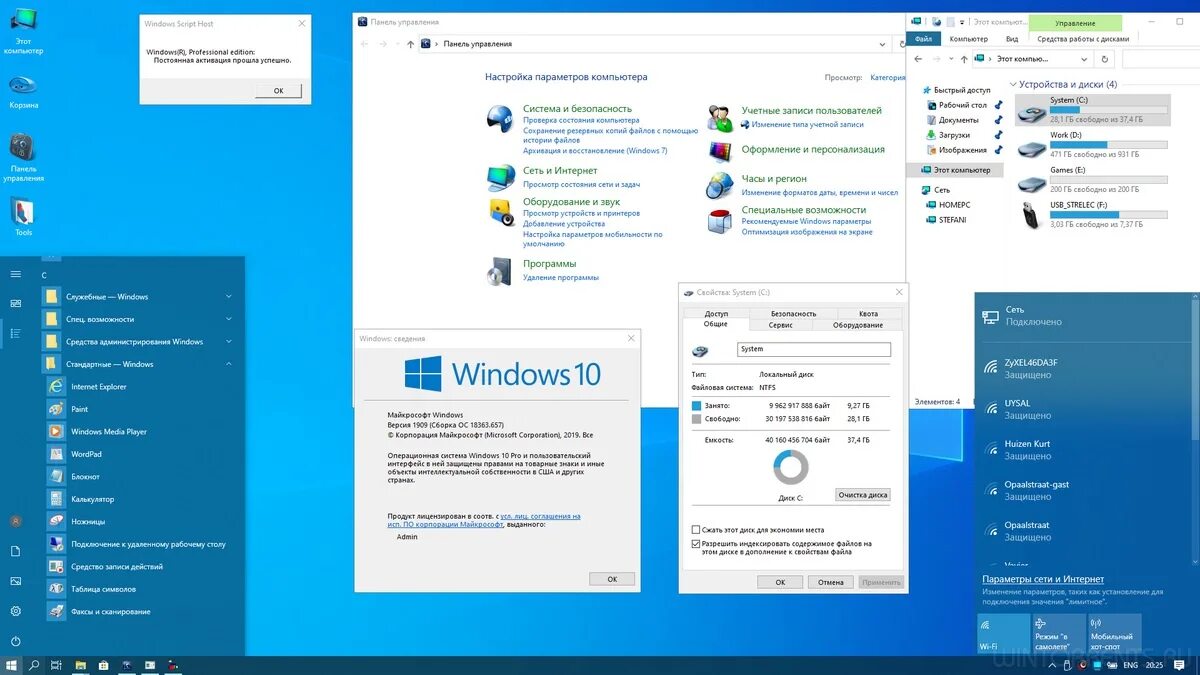Open Параметры сети и Интернет link
This screenshot has height=675, width=1200.
[x=1043, y=579]
